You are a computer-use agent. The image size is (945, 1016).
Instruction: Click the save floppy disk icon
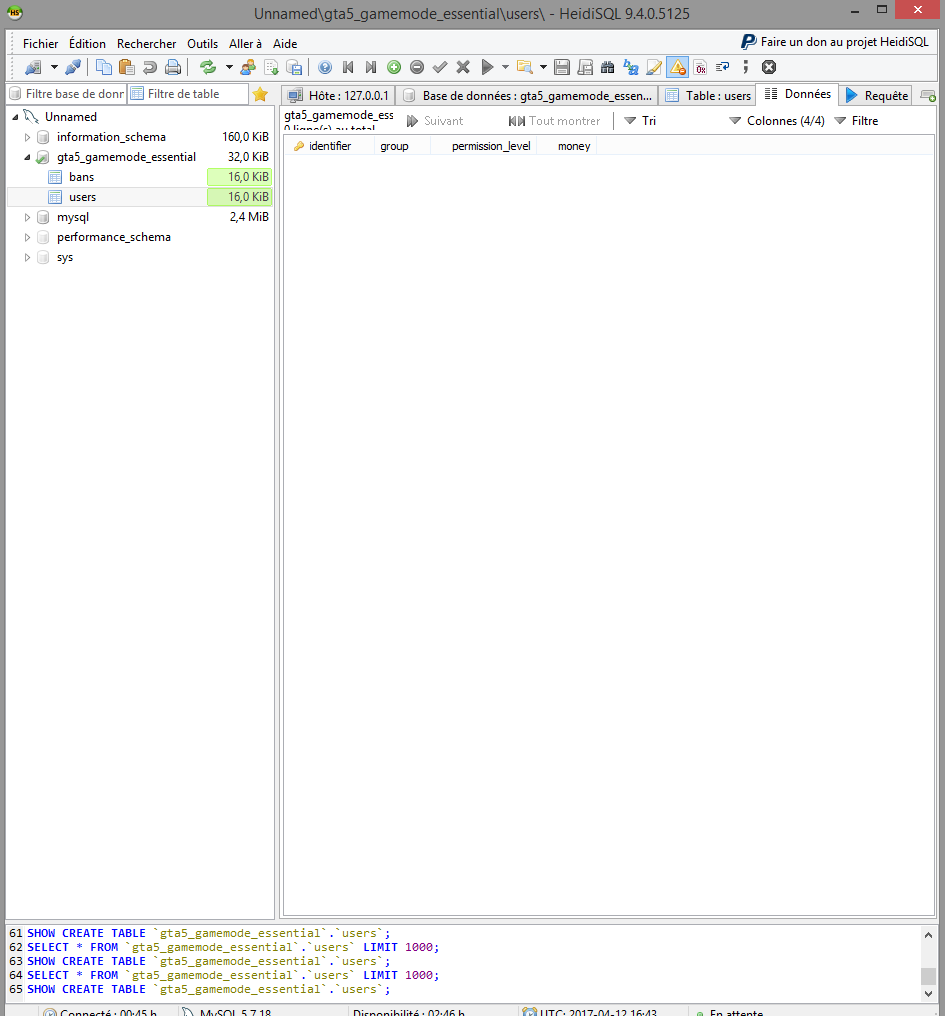562,67
